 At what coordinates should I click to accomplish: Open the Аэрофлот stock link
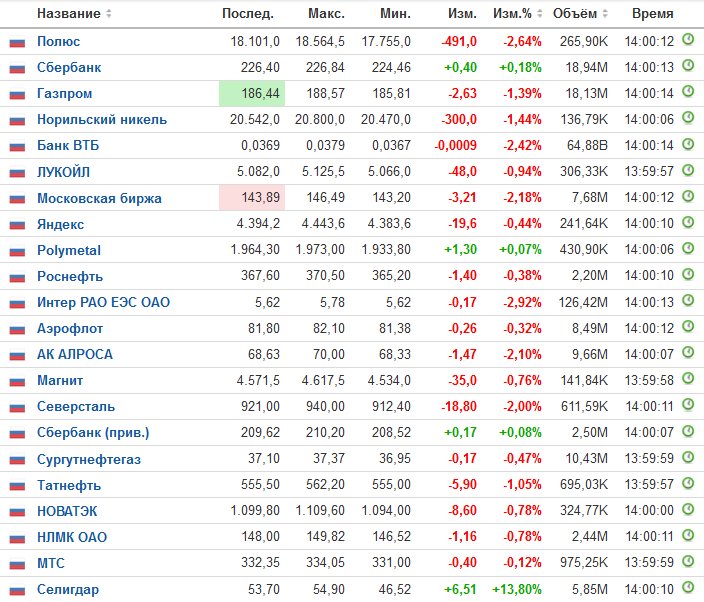(70, 328)
